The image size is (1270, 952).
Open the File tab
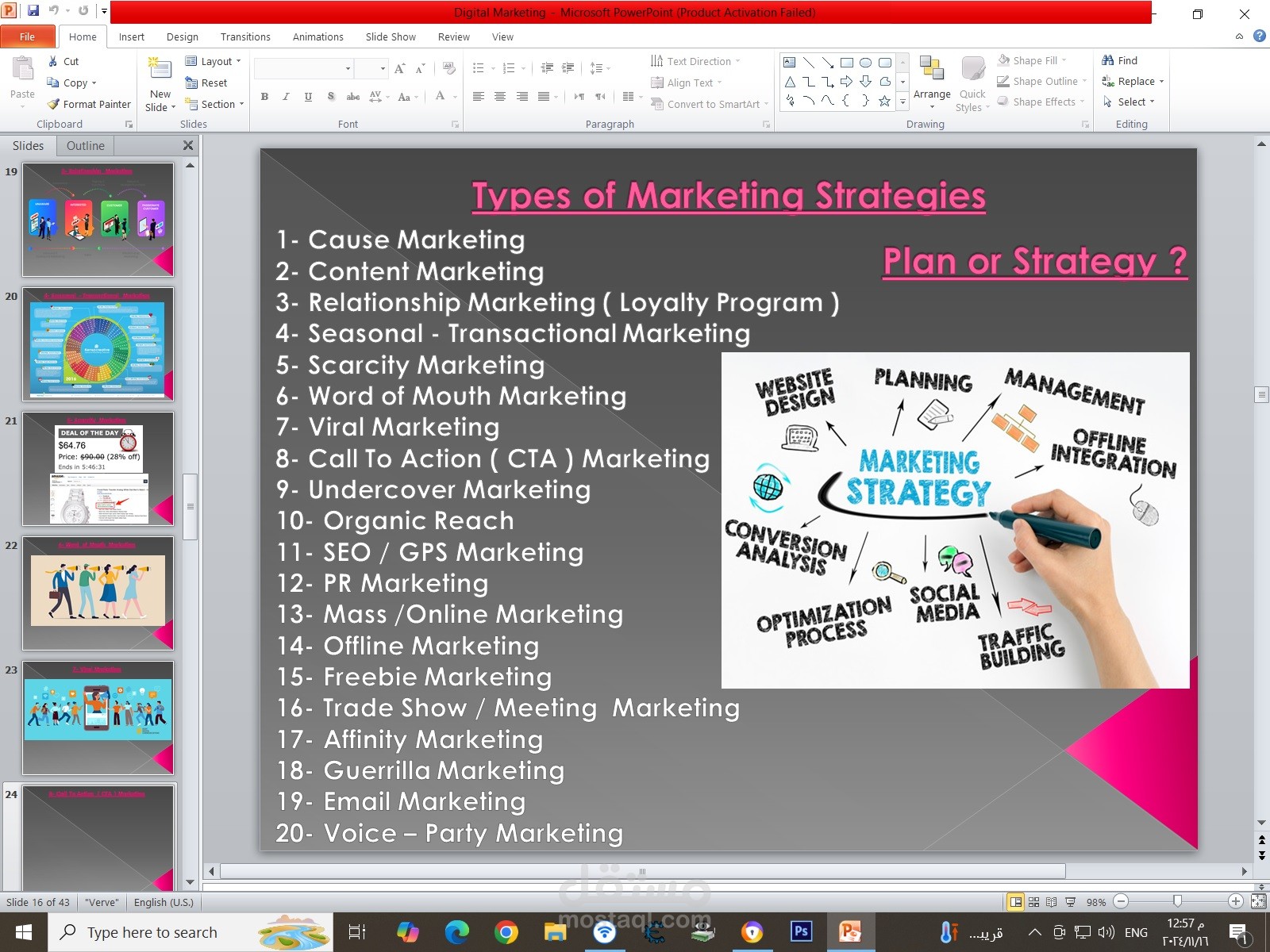click(x=28, y=36)
